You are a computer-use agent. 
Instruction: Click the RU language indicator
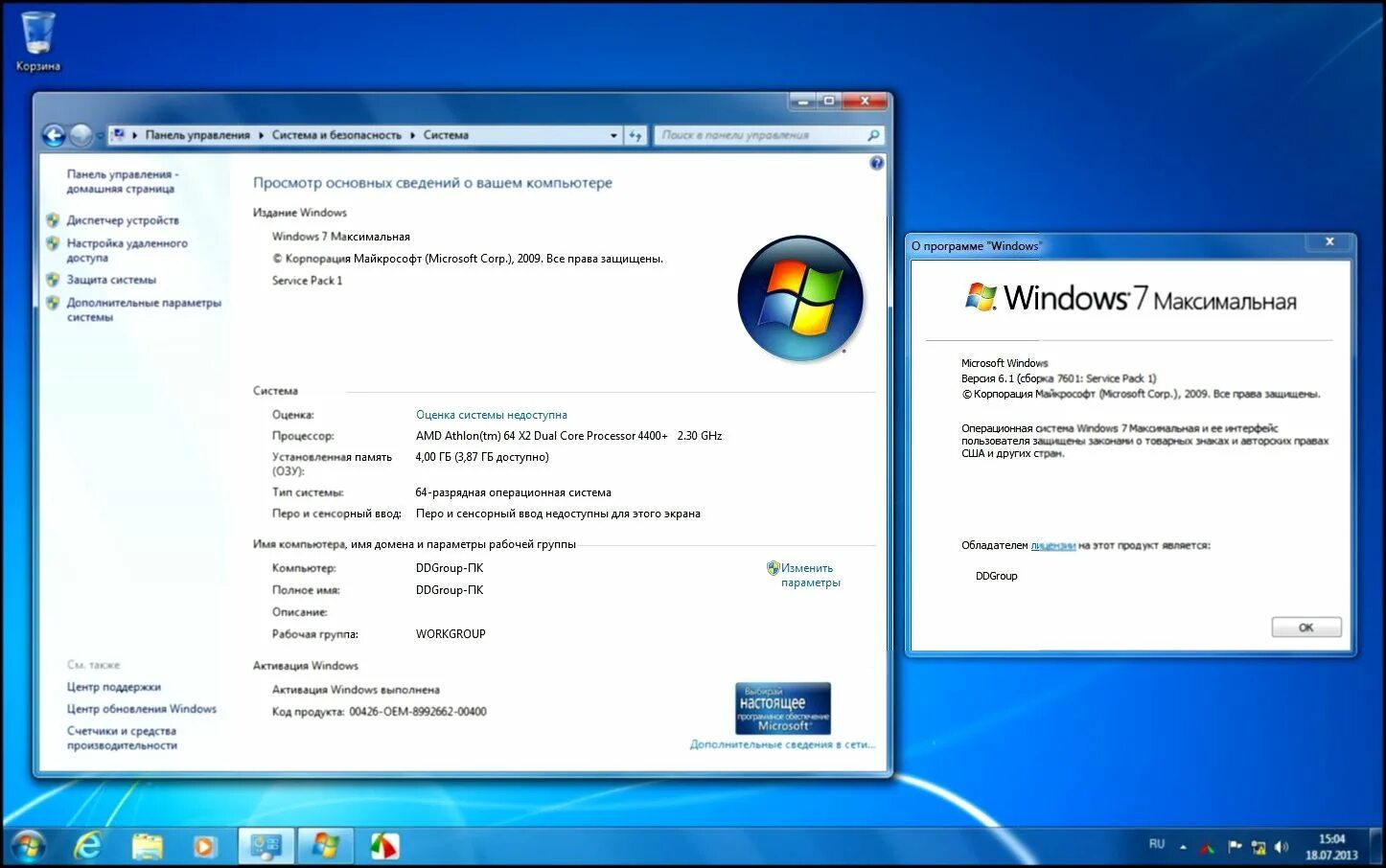pyautogui.click(x=1157, y=844)
